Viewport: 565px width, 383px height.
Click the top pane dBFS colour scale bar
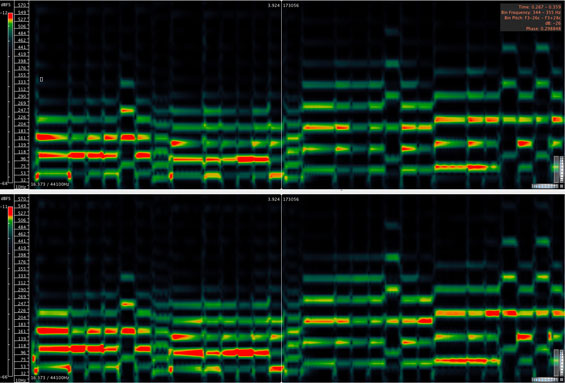pyautogui.click(x=10, y=97)
